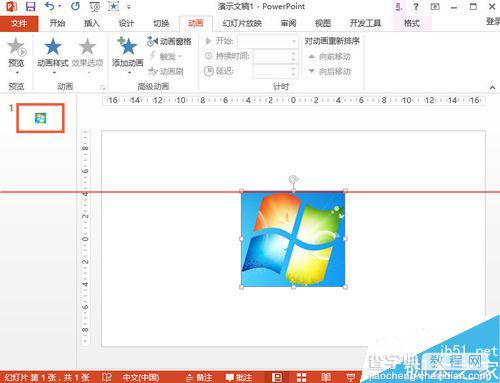
Task: Click the 持续时间 Duration spinner arrows
Action: click(293, 56)
